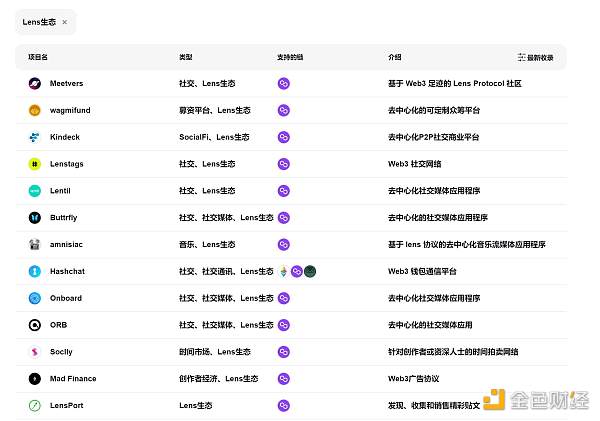
Task: Click the description Web3 钱包通信平台
Action: [x=422, y=271]
